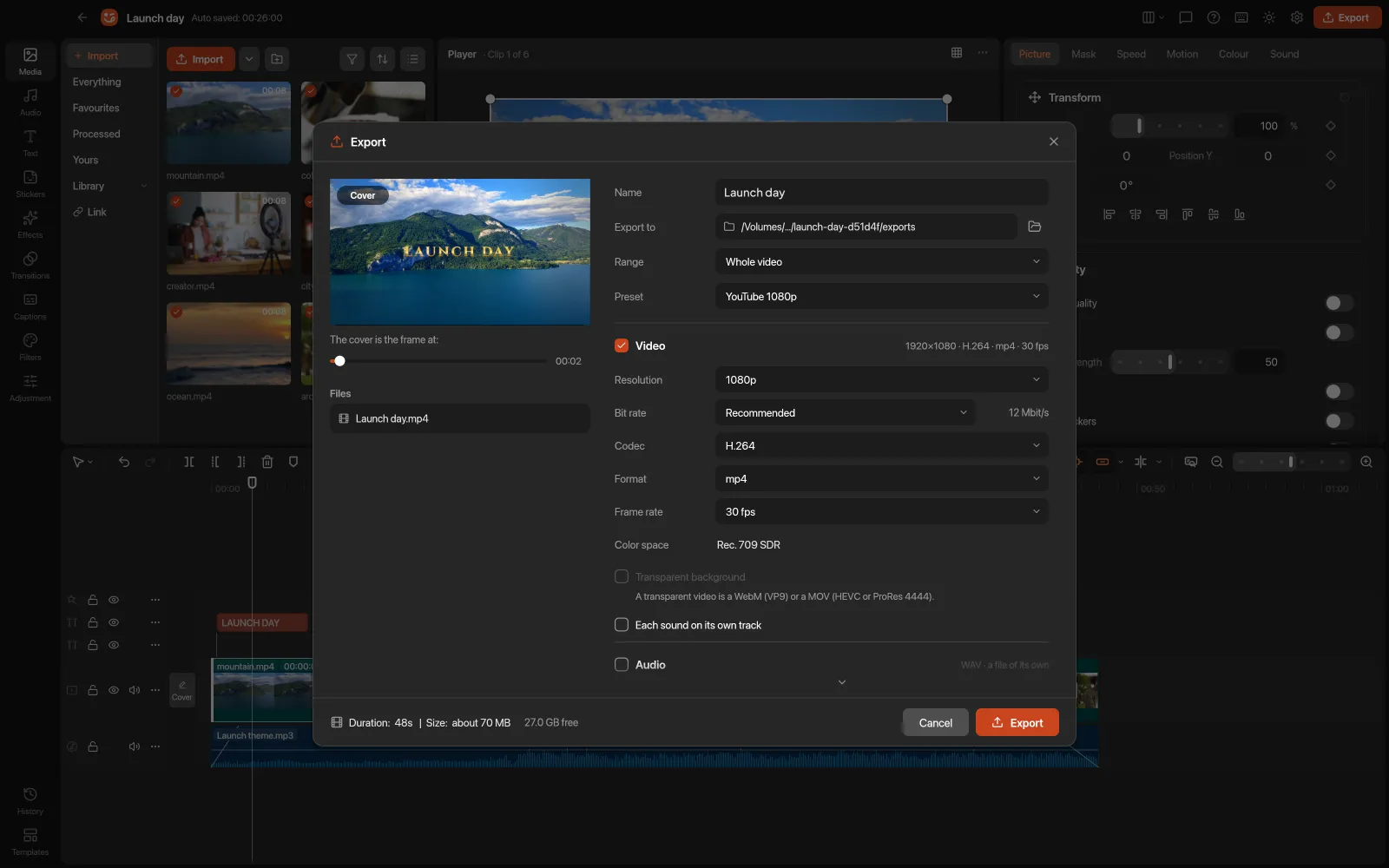The image size is (1389, 868).
Task: Tick the Transparent background checkbox
Action: (622, 576)
